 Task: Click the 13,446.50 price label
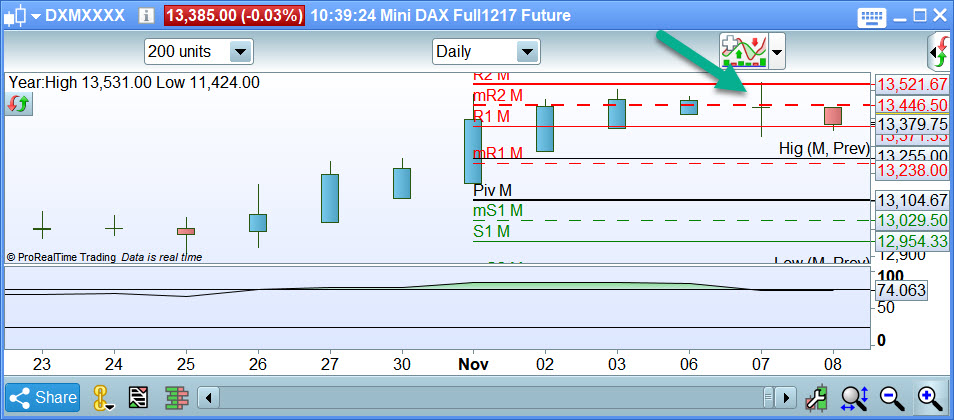point(912,104)
